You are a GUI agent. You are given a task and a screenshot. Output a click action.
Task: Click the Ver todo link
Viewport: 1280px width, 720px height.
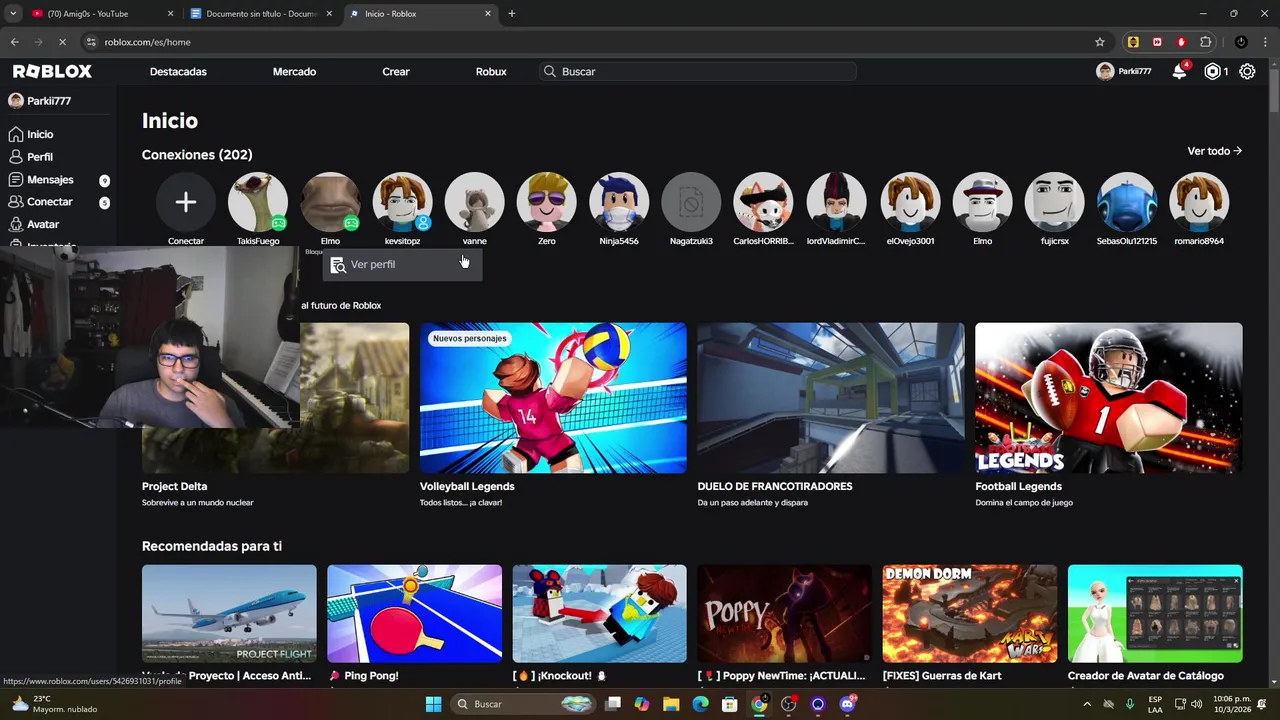pyautogui.click(x=1214, y=151)
